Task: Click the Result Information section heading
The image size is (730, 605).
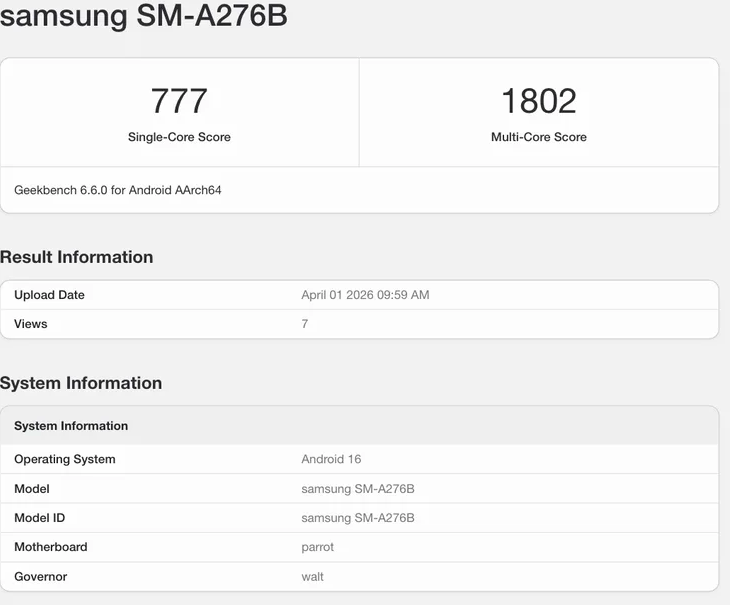Action: coord(77,257)
